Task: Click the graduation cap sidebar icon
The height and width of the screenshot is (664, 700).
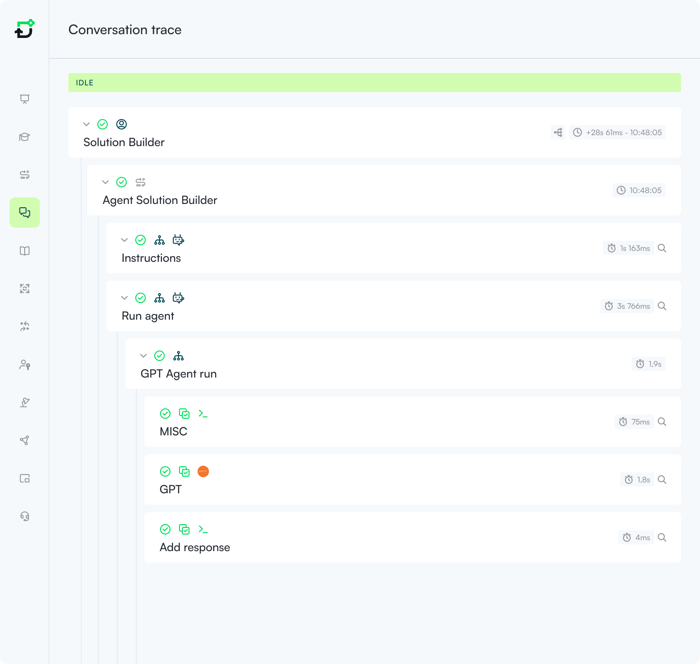Action: coord(25,137)
